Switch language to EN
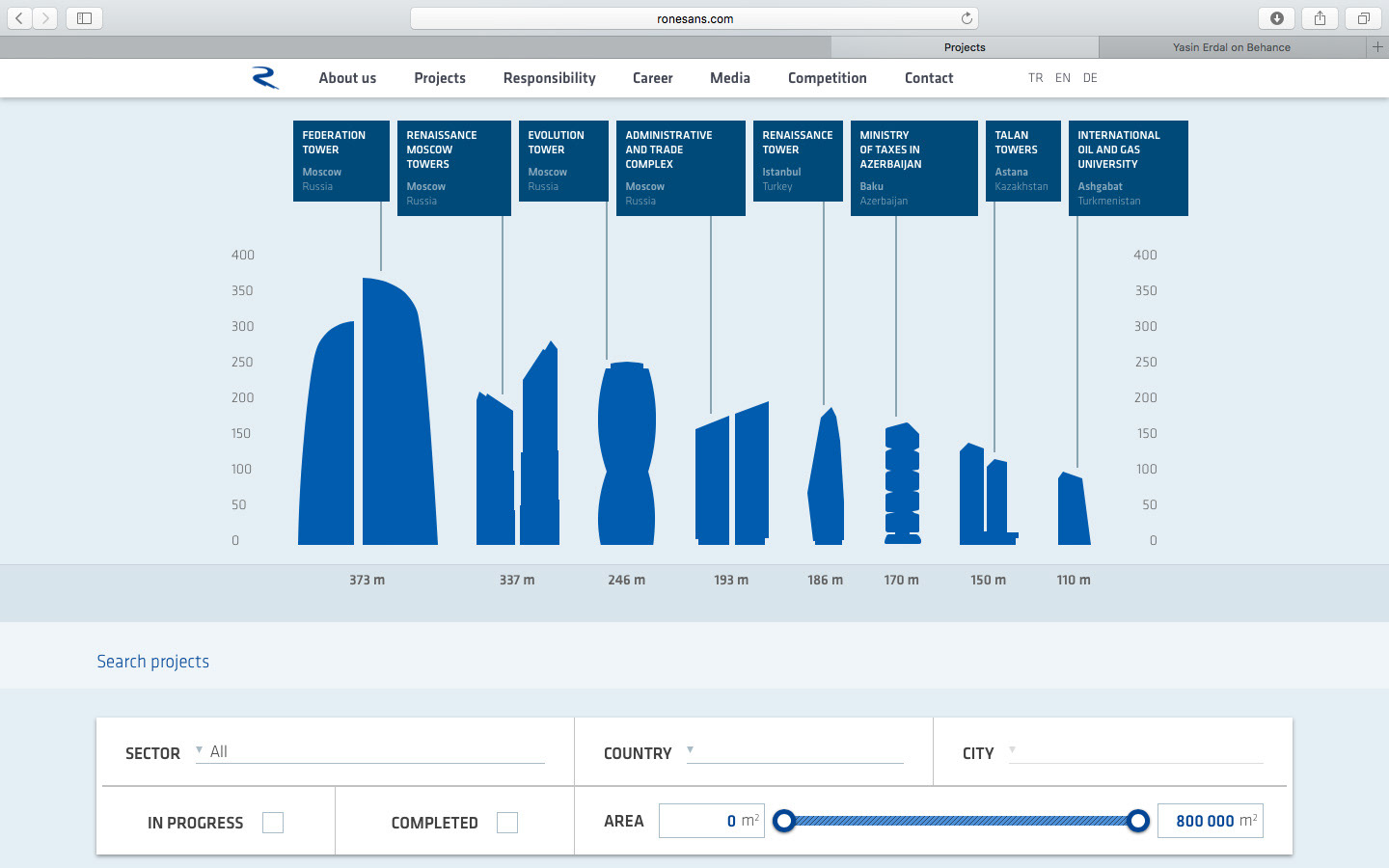The height and width of the screenshot is (868, 1389). tap(1063, 78)
